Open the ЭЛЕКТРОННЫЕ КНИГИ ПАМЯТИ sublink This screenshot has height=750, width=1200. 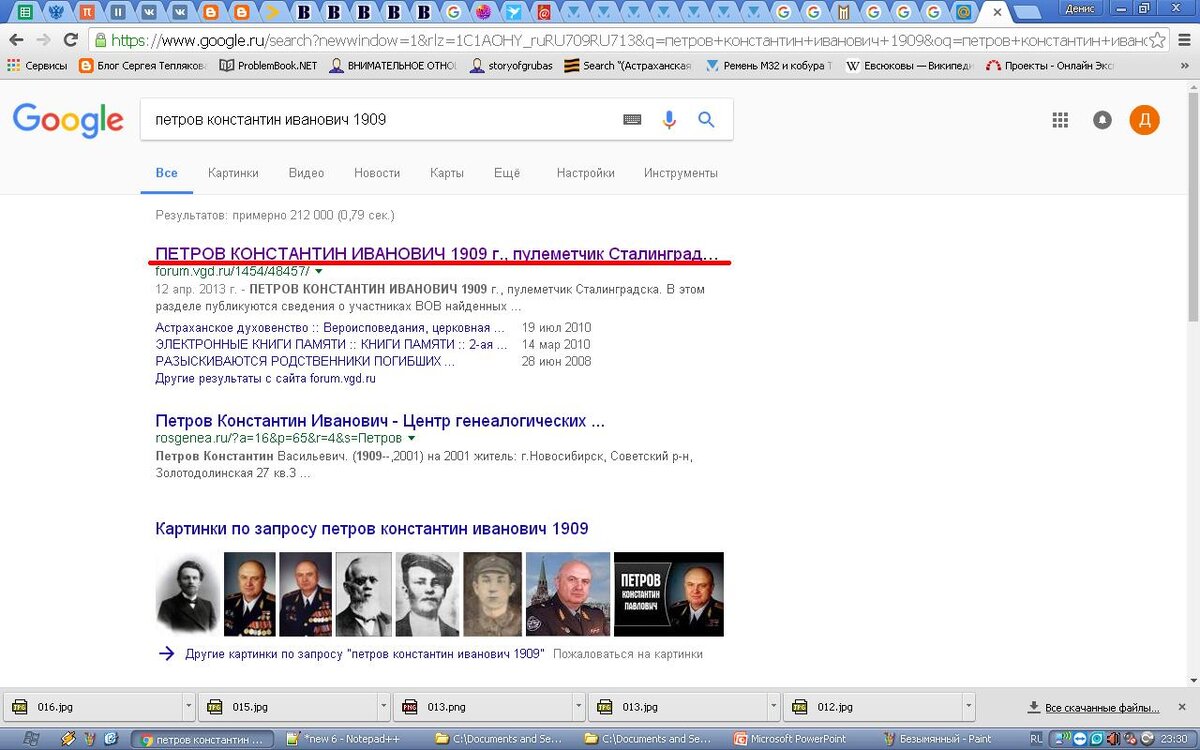click(x=331, y=344)
